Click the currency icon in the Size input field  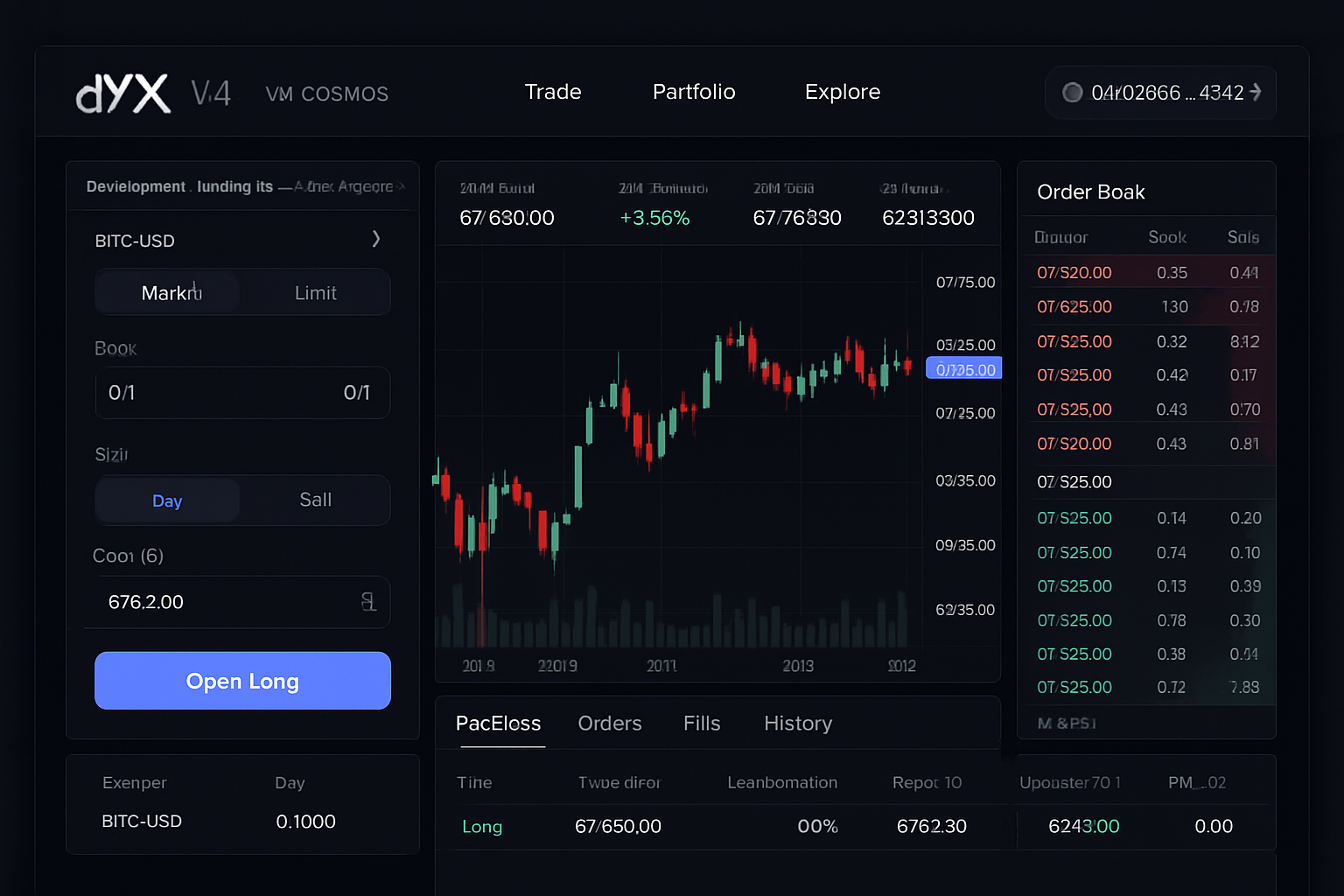(x=368, y=602)
